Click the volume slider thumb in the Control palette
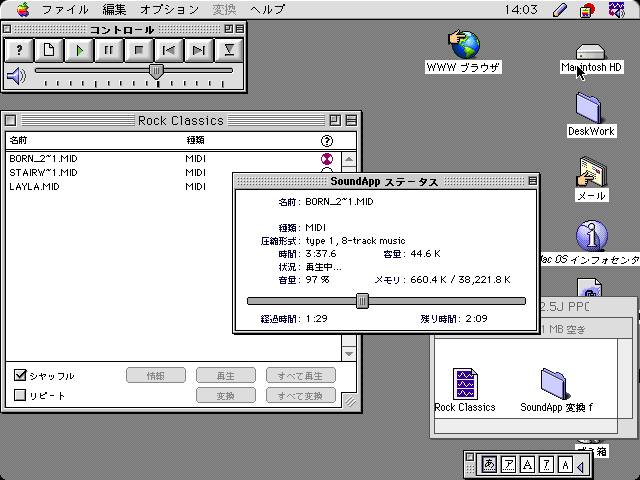The width and height of the screenshot is (640, 480). 156,71
